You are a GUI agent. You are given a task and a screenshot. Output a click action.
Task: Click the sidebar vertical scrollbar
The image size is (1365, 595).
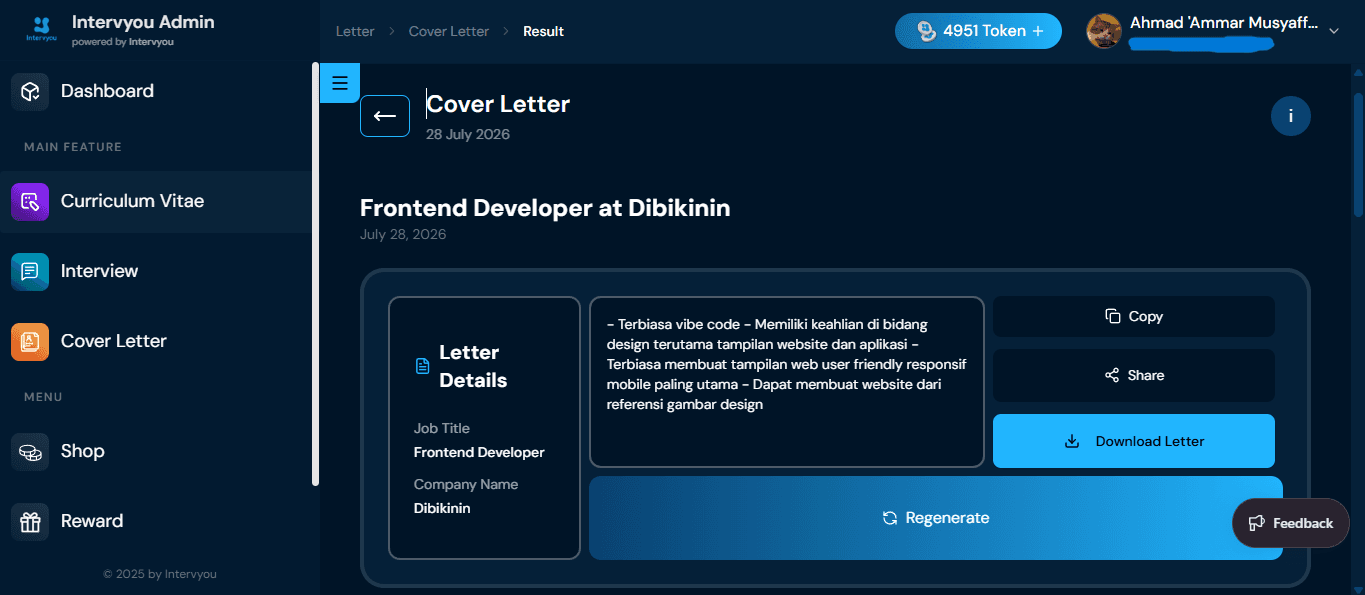(x=316, y=275)
